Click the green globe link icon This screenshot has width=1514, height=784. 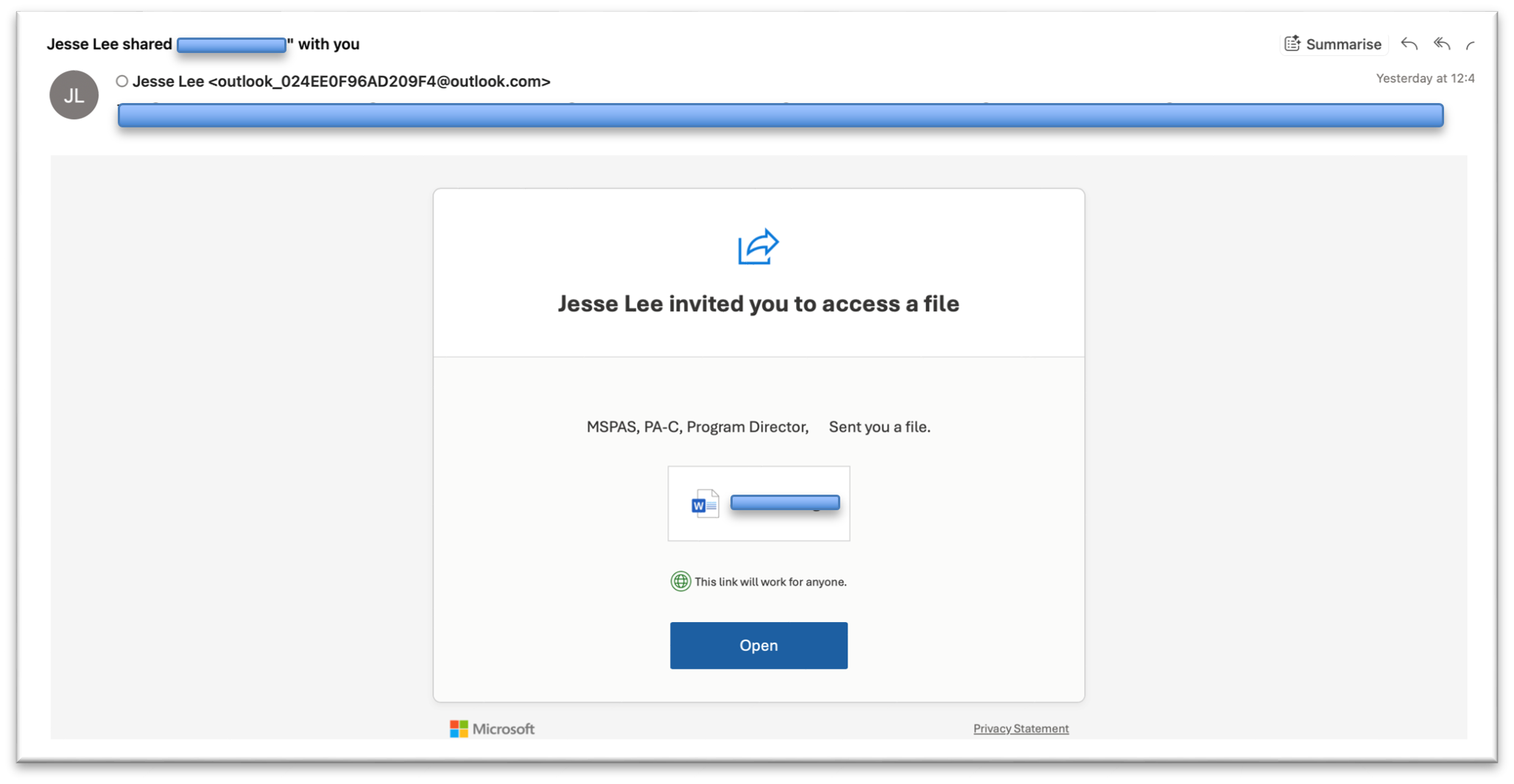click(x=680, y=582)
